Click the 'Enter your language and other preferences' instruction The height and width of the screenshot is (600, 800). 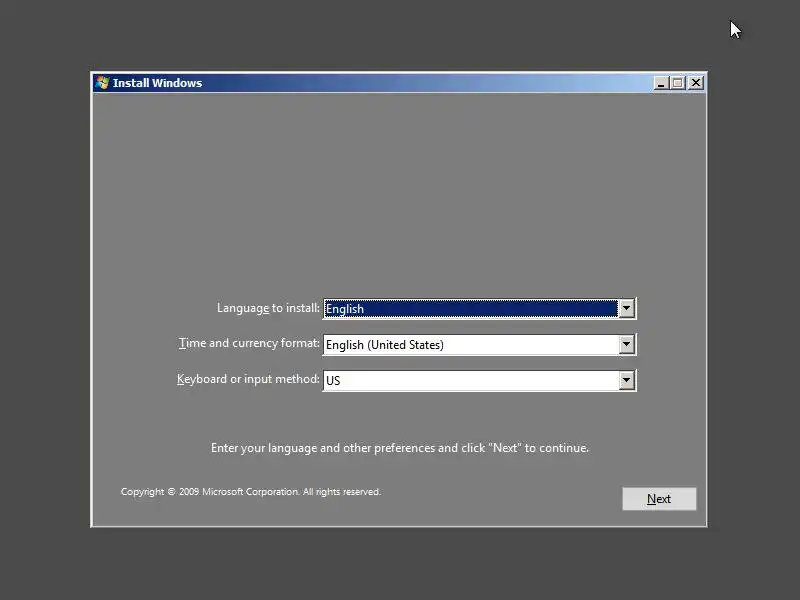point(399,448)
